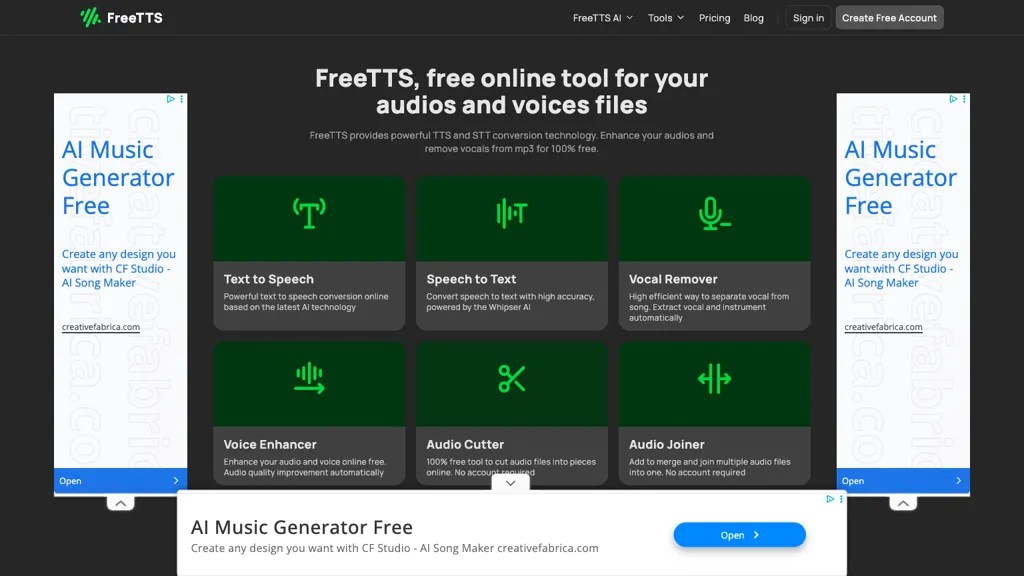Visit the creativefabrica.com link in the left ad
The height and width of the screenshot is (576, 1024).
coord(101,327)
